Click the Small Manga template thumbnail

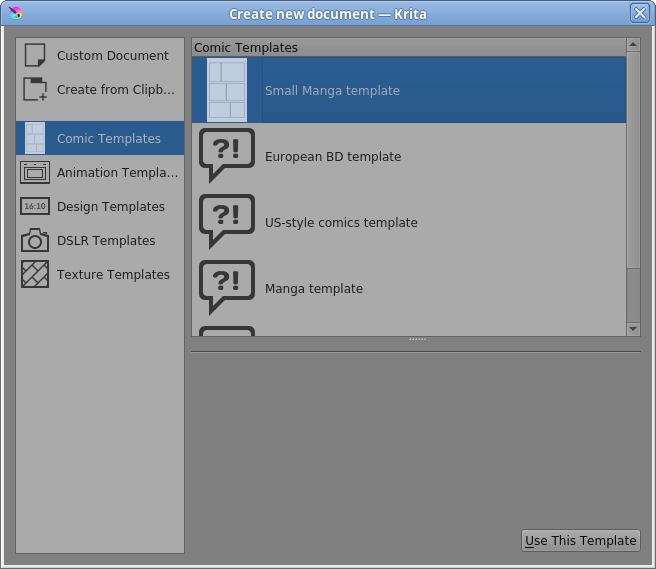(227, 90)
